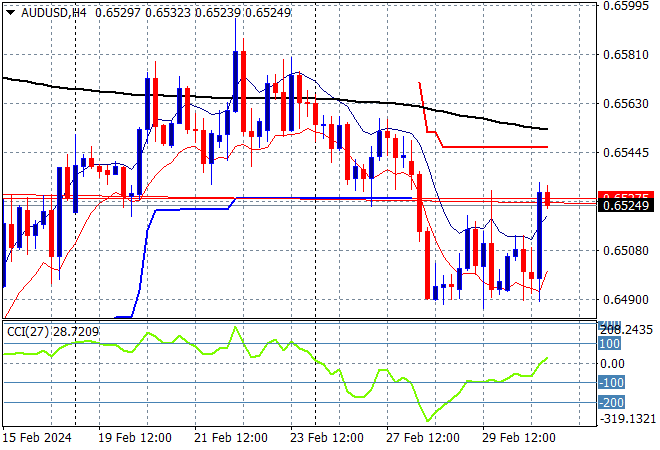Click the last red candle on the chart

point(547,198)
